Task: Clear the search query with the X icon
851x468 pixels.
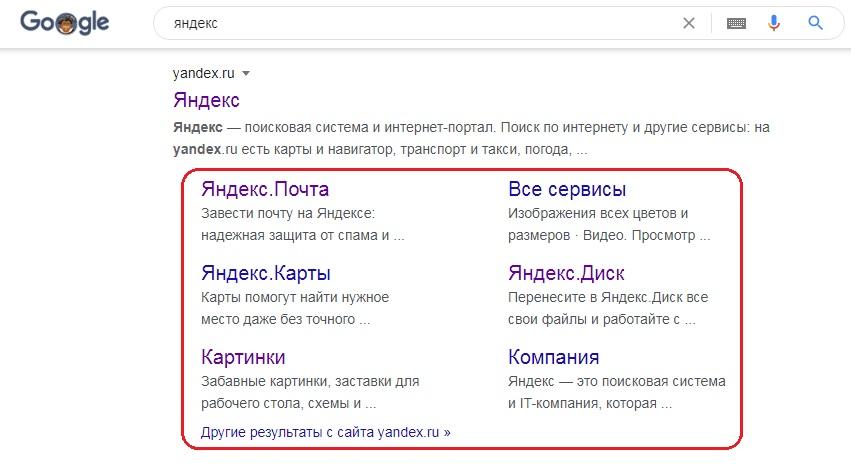Action: 688,23
